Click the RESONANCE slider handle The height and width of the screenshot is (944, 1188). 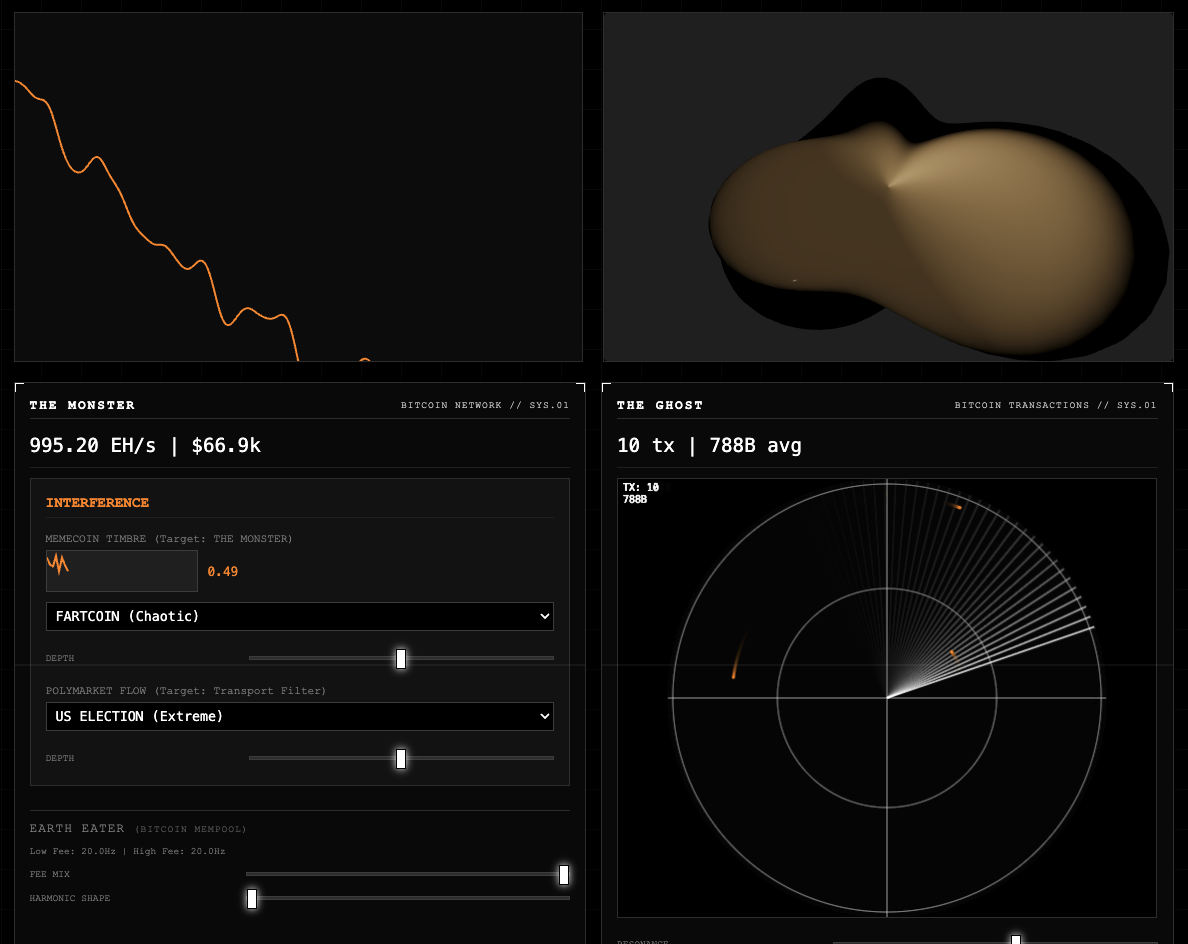[1016, 940]
